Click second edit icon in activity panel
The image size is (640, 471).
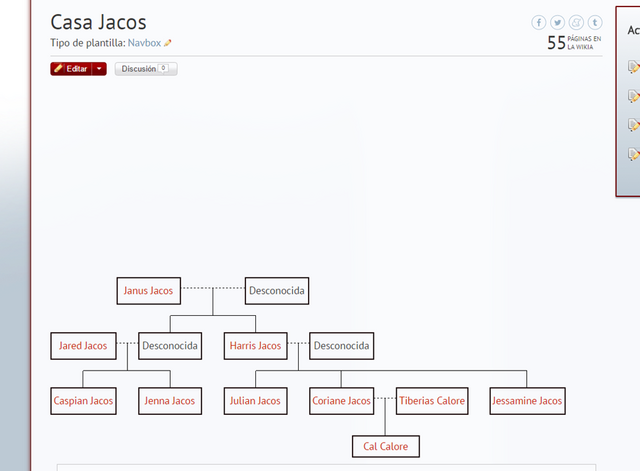click(x=633, y=96)
